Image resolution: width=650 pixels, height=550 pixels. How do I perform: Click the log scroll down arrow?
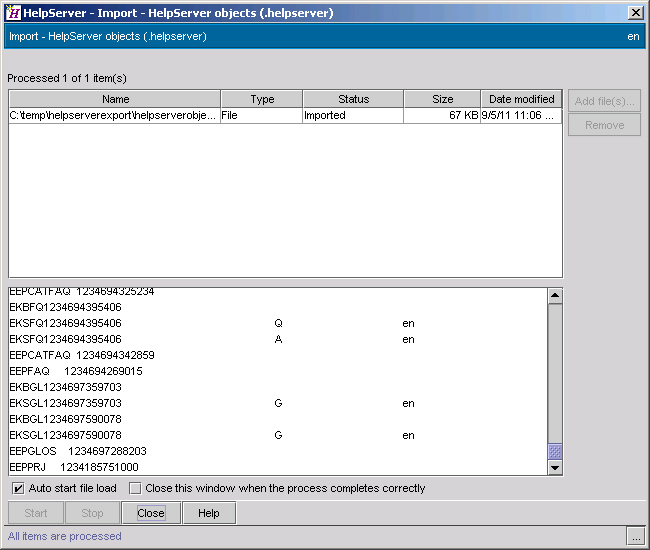click(555, 468)
